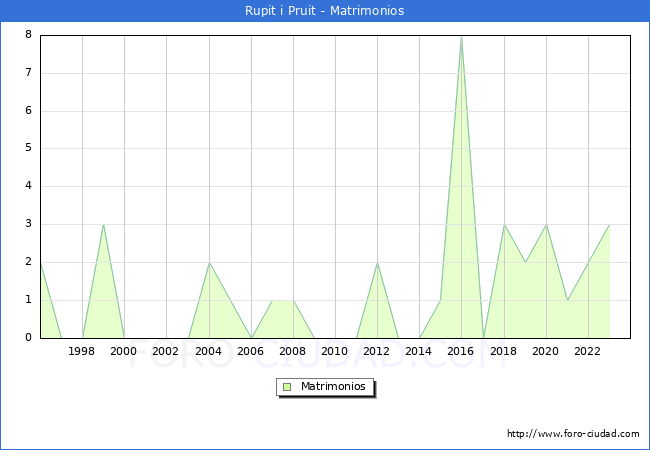This screenshot has height=450, width=650.
Task: Click the y-axis value 7
Action: 28,73
